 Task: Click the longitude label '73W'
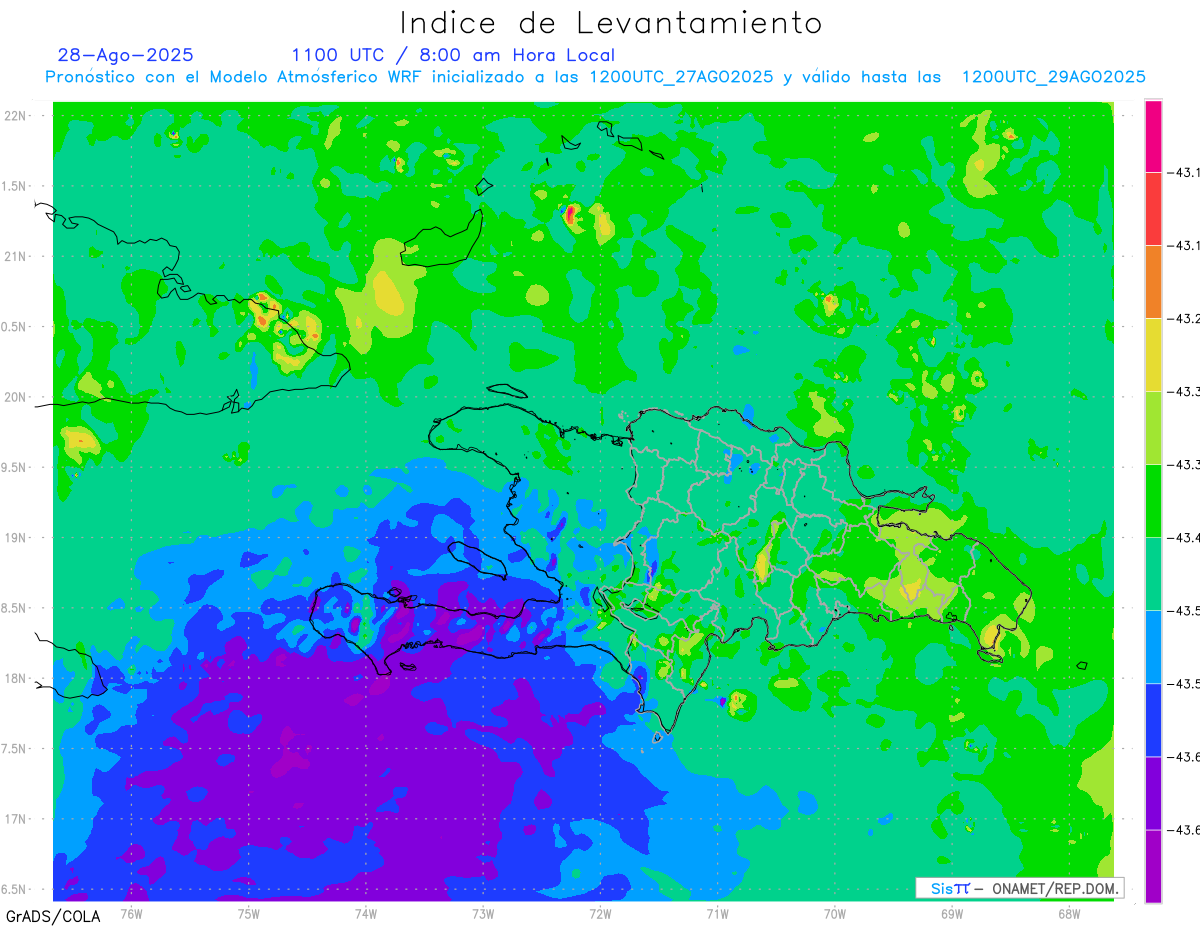pos(483,913)
